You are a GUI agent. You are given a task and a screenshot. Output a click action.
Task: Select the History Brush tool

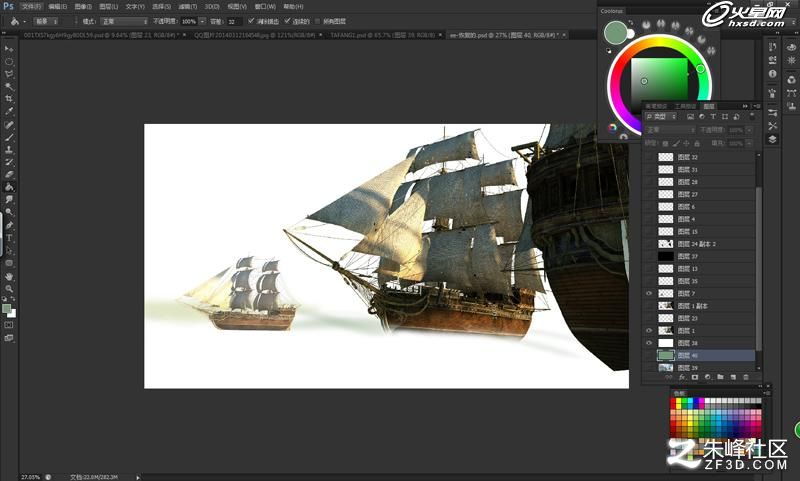[9, 162]
